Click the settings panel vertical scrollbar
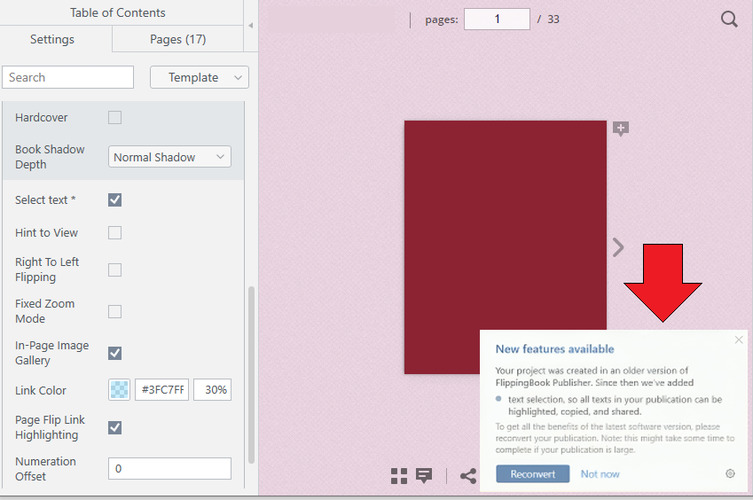753x500 pixels. click(251, 375)
